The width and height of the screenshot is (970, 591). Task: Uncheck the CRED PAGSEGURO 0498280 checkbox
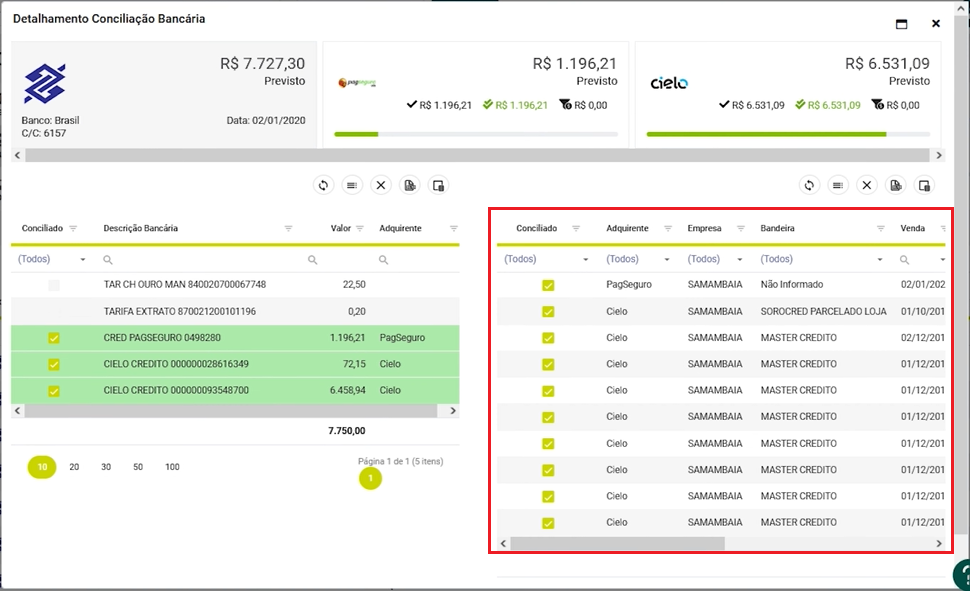coord(54,338)
